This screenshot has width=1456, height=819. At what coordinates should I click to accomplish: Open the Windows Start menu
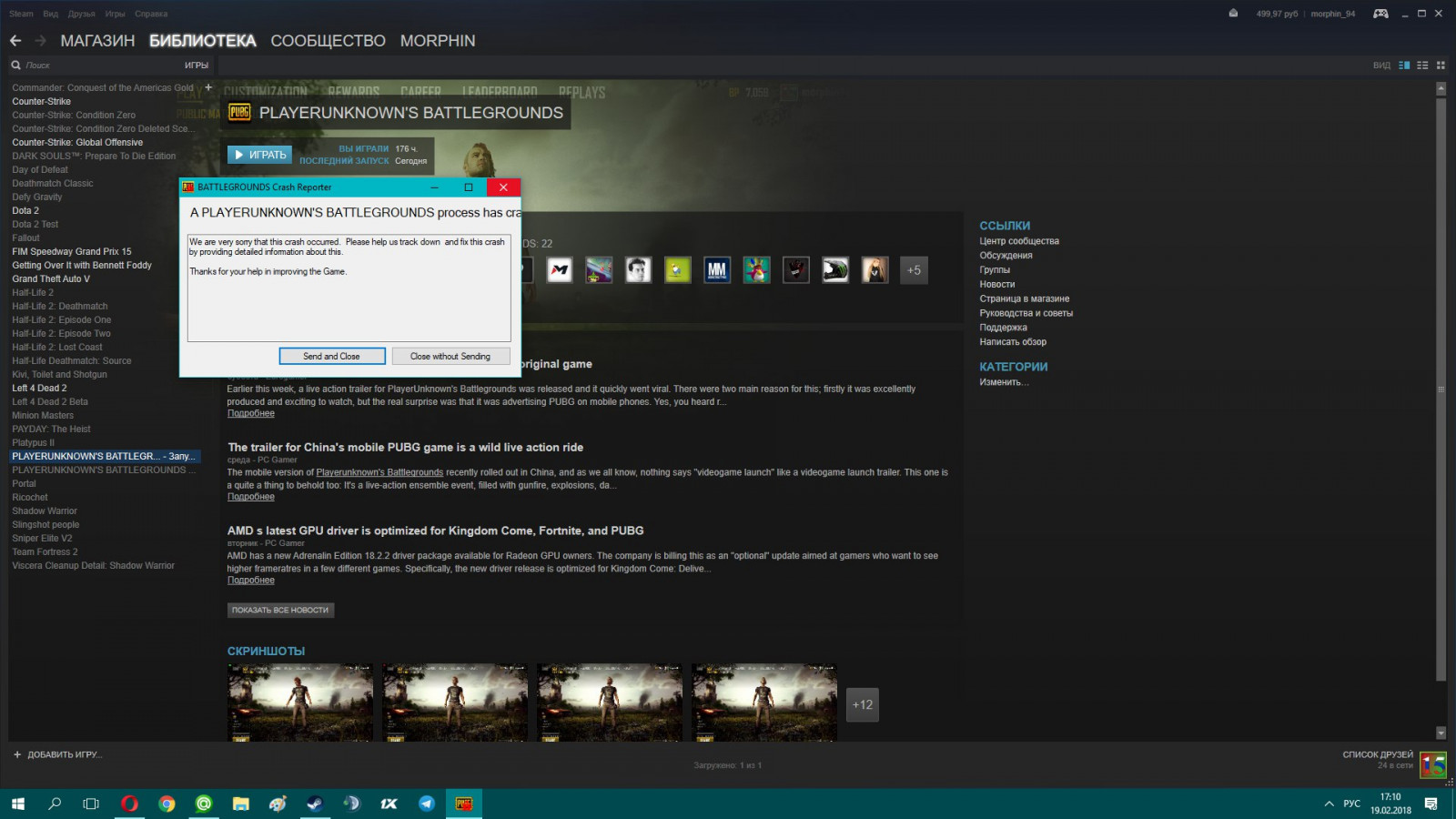coord(17,804)
